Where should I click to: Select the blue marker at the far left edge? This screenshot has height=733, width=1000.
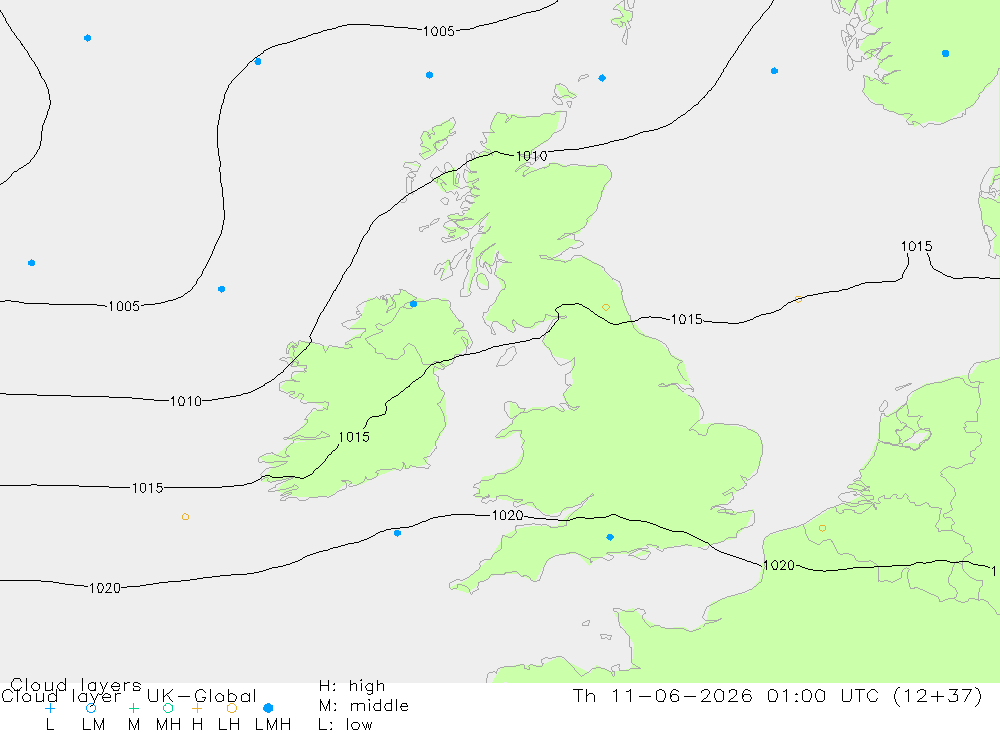[31, 263]
